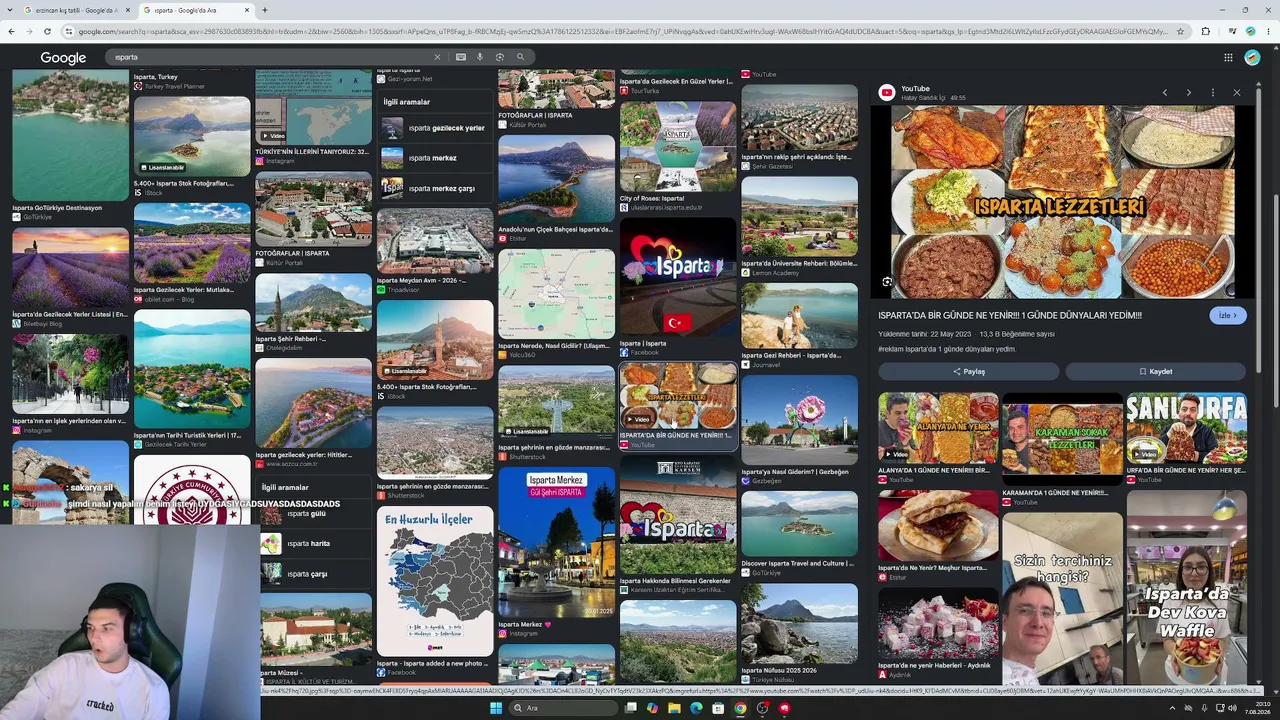Open related search 'ısparta gezilecek yerler'
Image resolution: width=1280 pixels, height=720 pixels.
[x=435, y=128]
